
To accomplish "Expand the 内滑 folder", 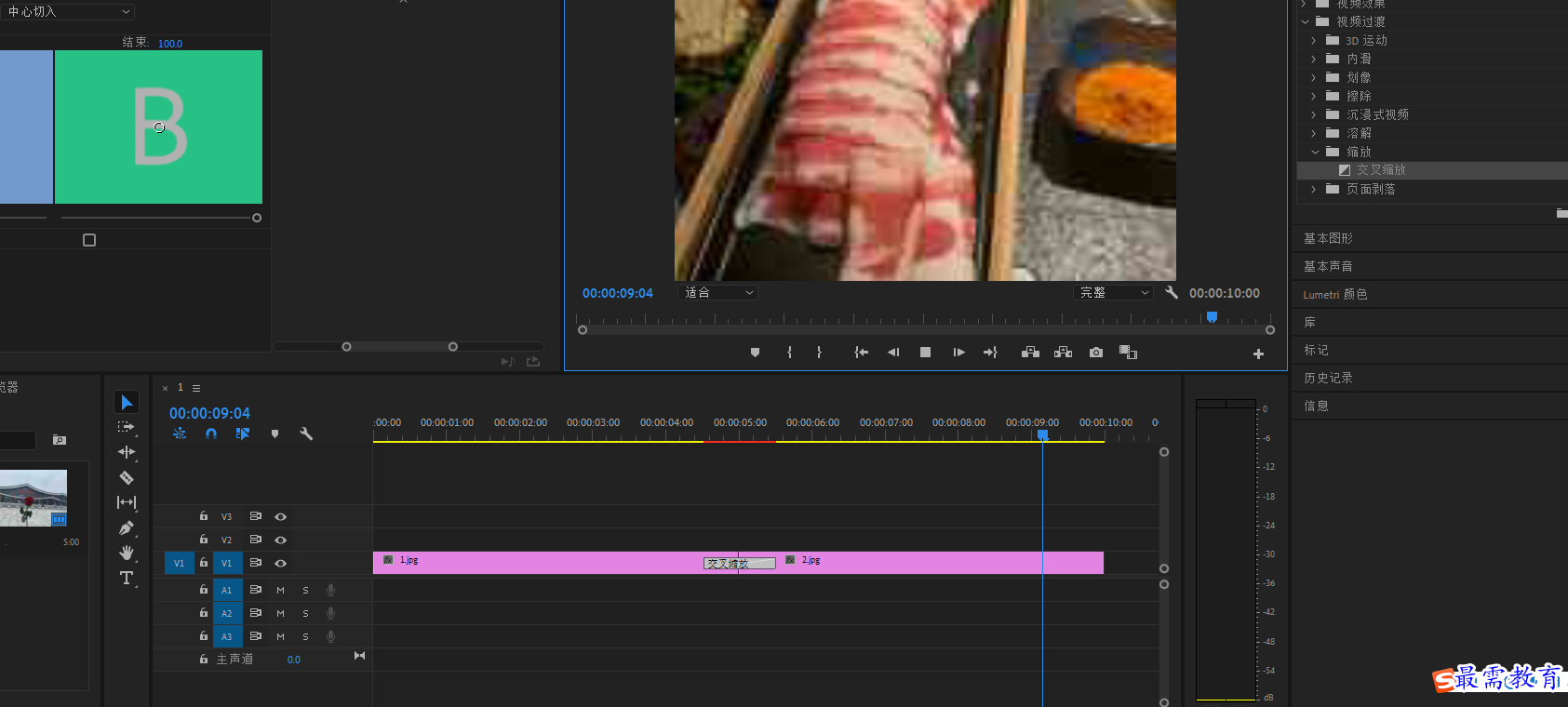I will [x=1313, y=59].
